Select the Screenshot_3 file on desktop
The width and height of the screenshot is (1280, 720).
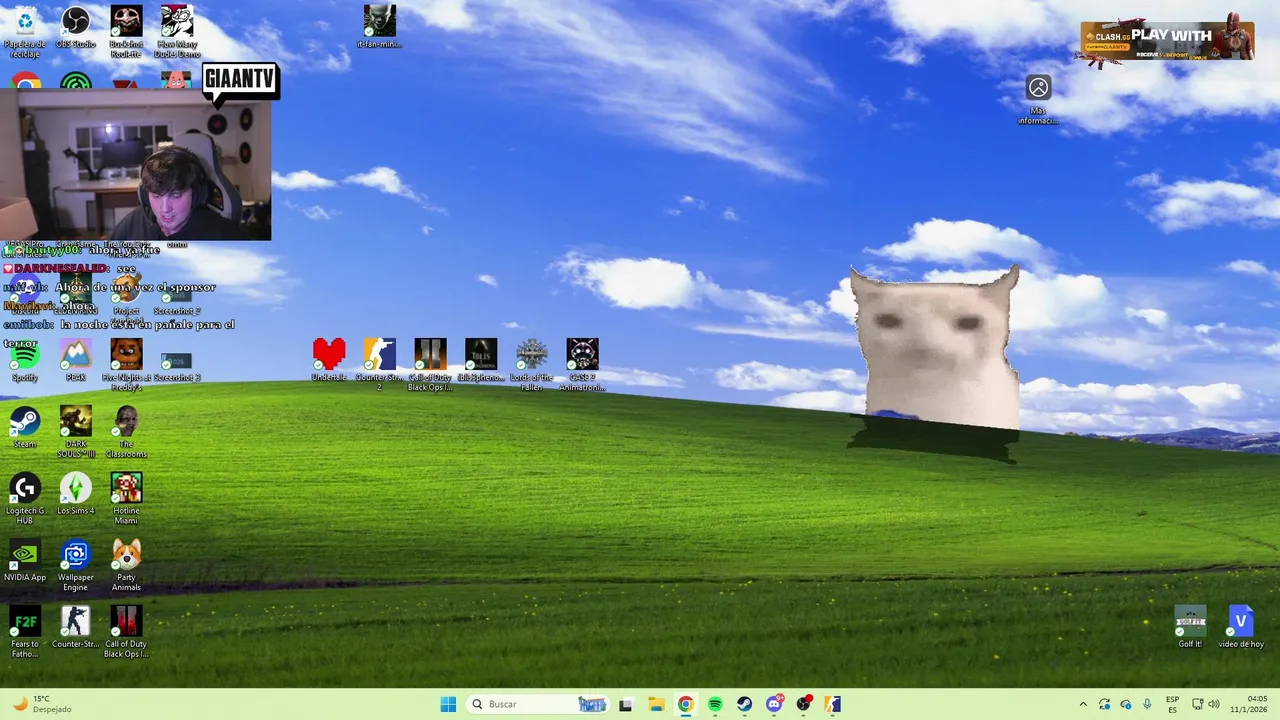pos(177,365)
